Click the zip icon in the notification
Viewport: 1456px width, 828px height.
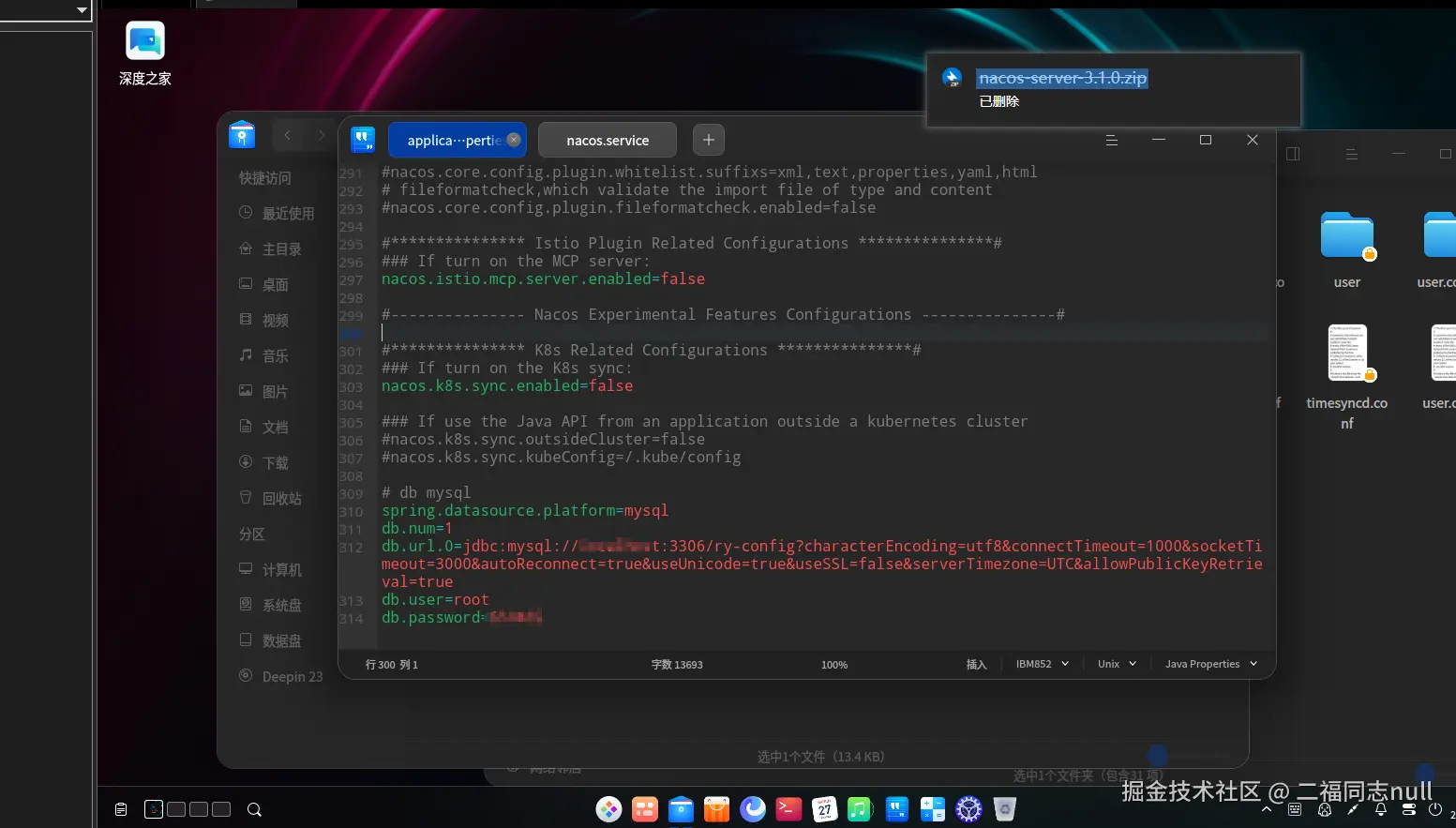point(952,78)
